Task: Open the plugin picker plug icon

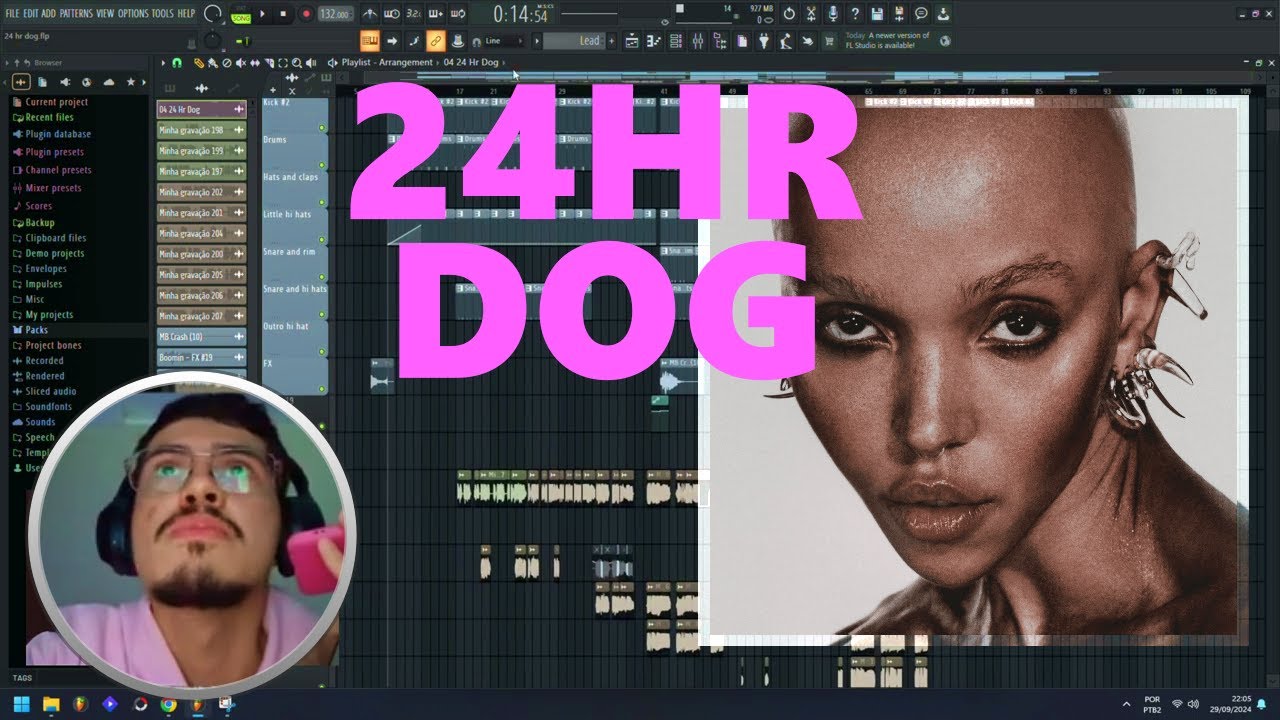Action: pyautogui.click(x=763, y=41)
